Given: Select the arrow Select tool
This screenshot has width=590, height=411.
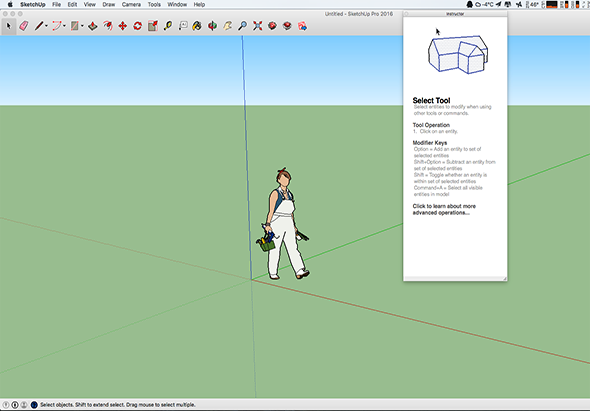Looking at the screenshot, I should (9, 26).
